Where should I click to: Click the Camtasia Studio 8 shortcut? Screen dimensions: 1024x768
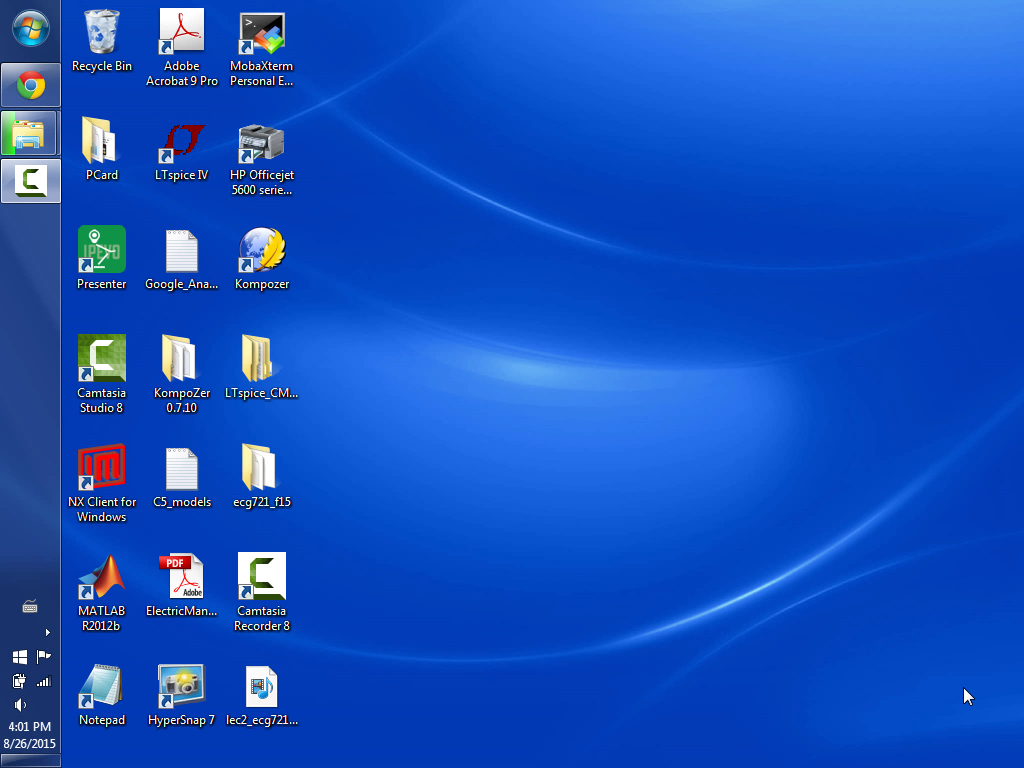pyautogui.click(x=102, y=359)
